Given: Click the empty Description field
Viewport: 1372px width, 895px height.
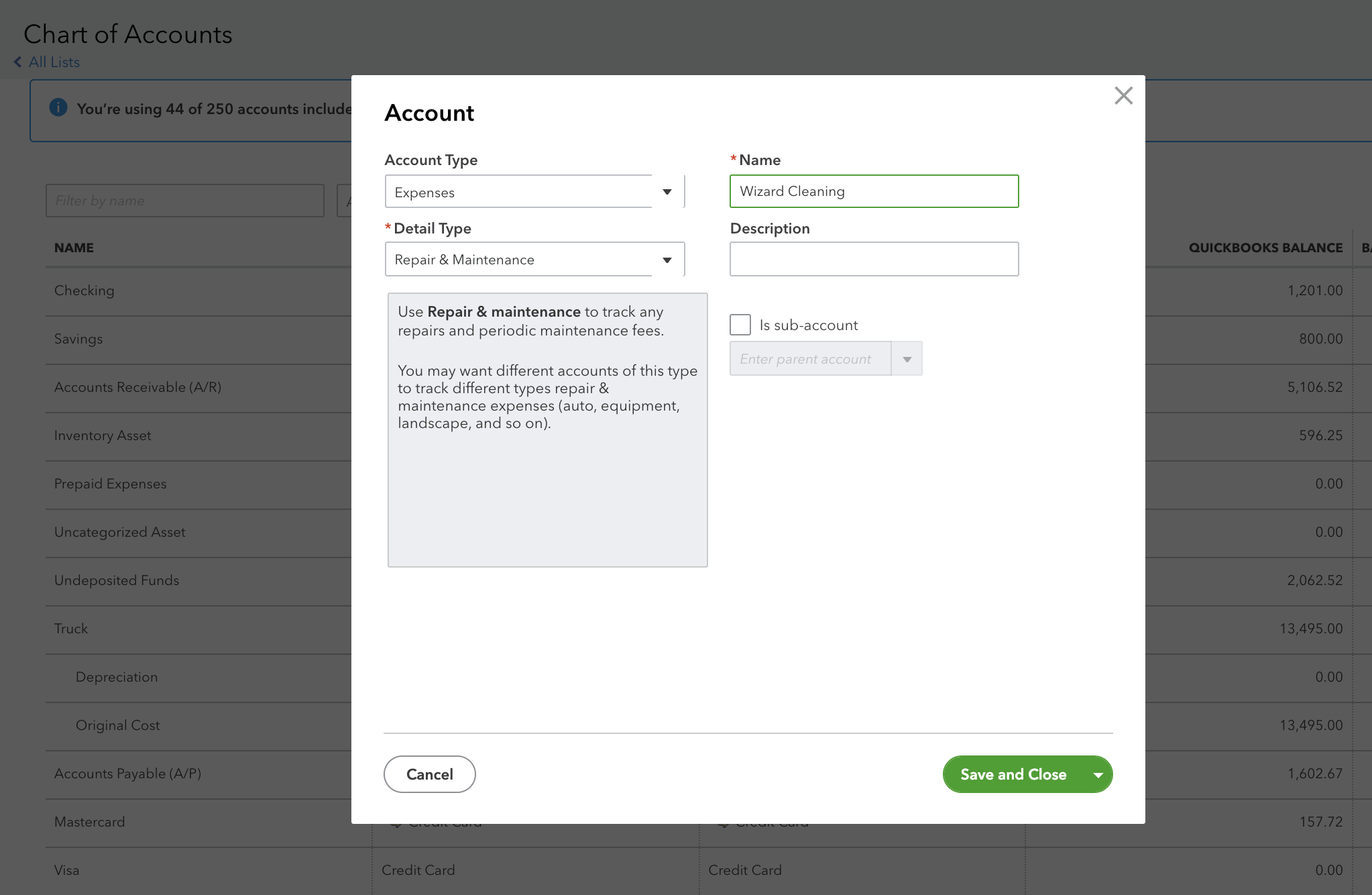Looking at the screenshot, I should (x=874, y=259).
